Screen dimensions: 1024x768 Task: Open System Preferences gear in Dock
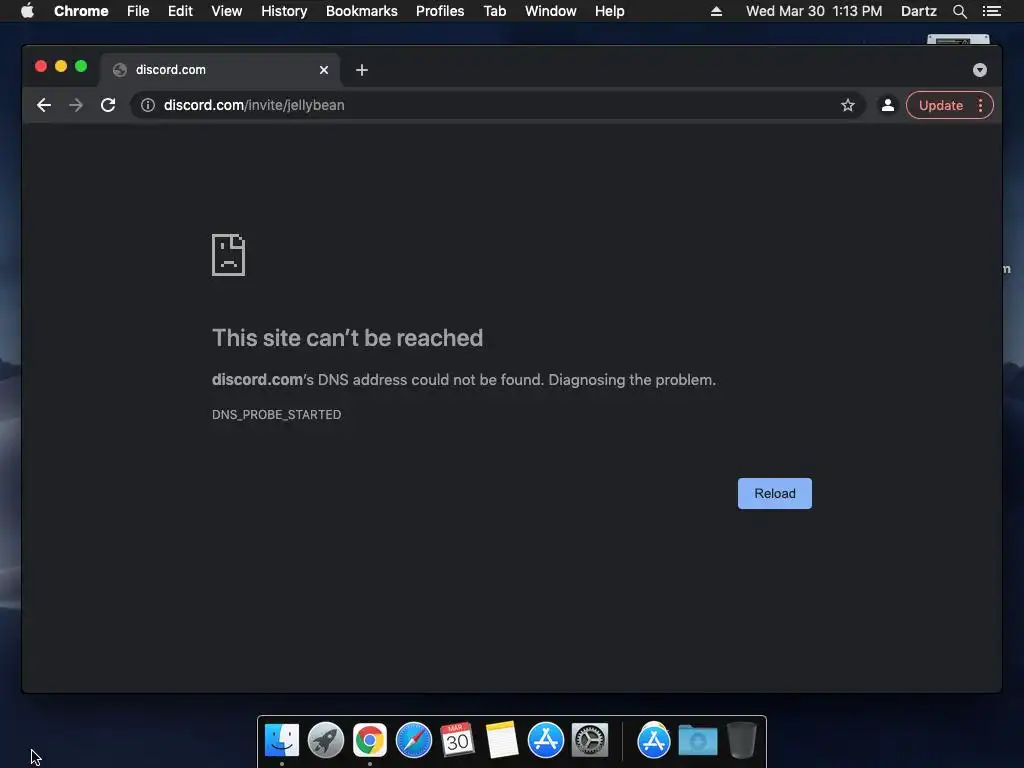590,741
